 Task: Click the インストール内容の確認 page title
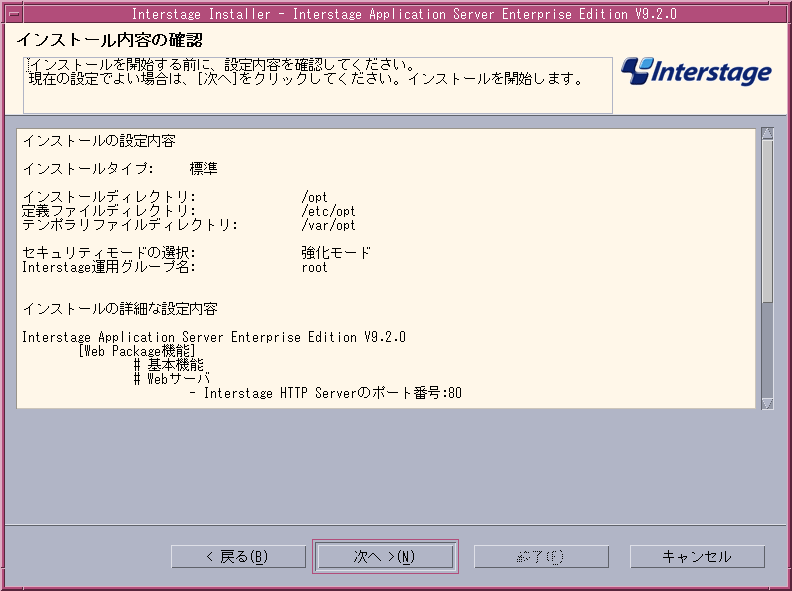tap(110, 40)
